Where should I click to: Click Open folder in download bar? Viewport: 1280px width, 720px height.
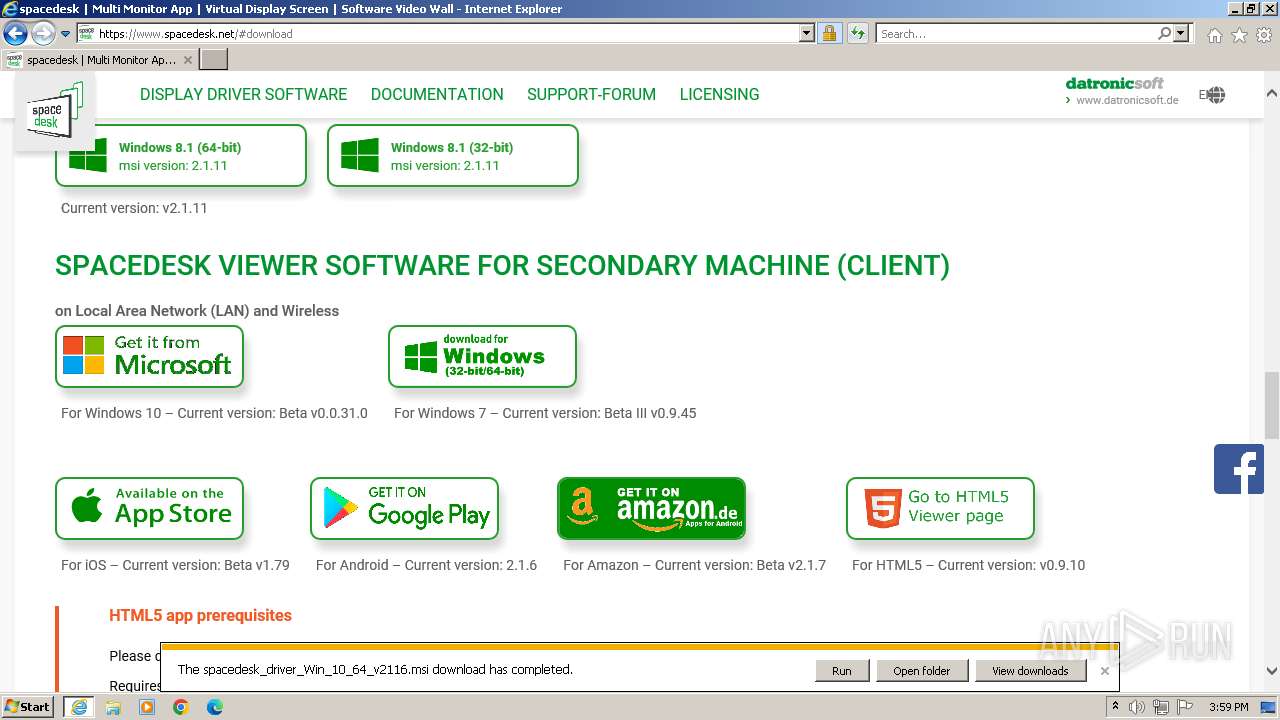[x=922, y=671]
